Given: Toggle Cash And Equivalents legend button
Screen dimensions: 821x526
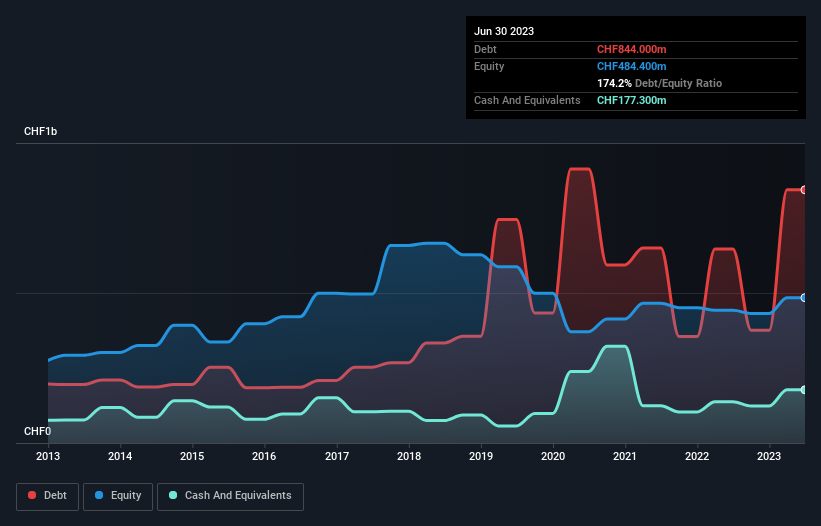Looking at the screenshot, I should (x=230, y=496).
